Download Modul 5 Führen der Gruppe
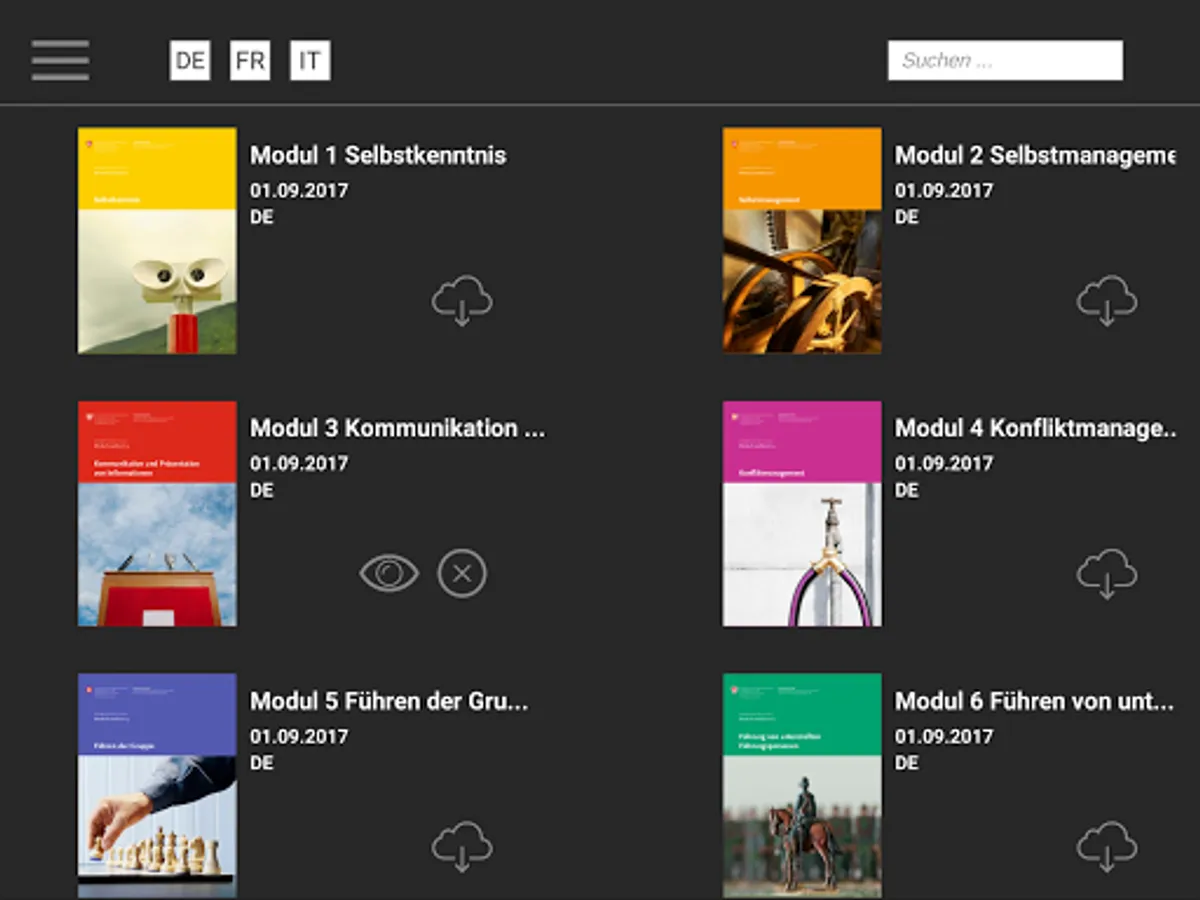 coord(462,846)
